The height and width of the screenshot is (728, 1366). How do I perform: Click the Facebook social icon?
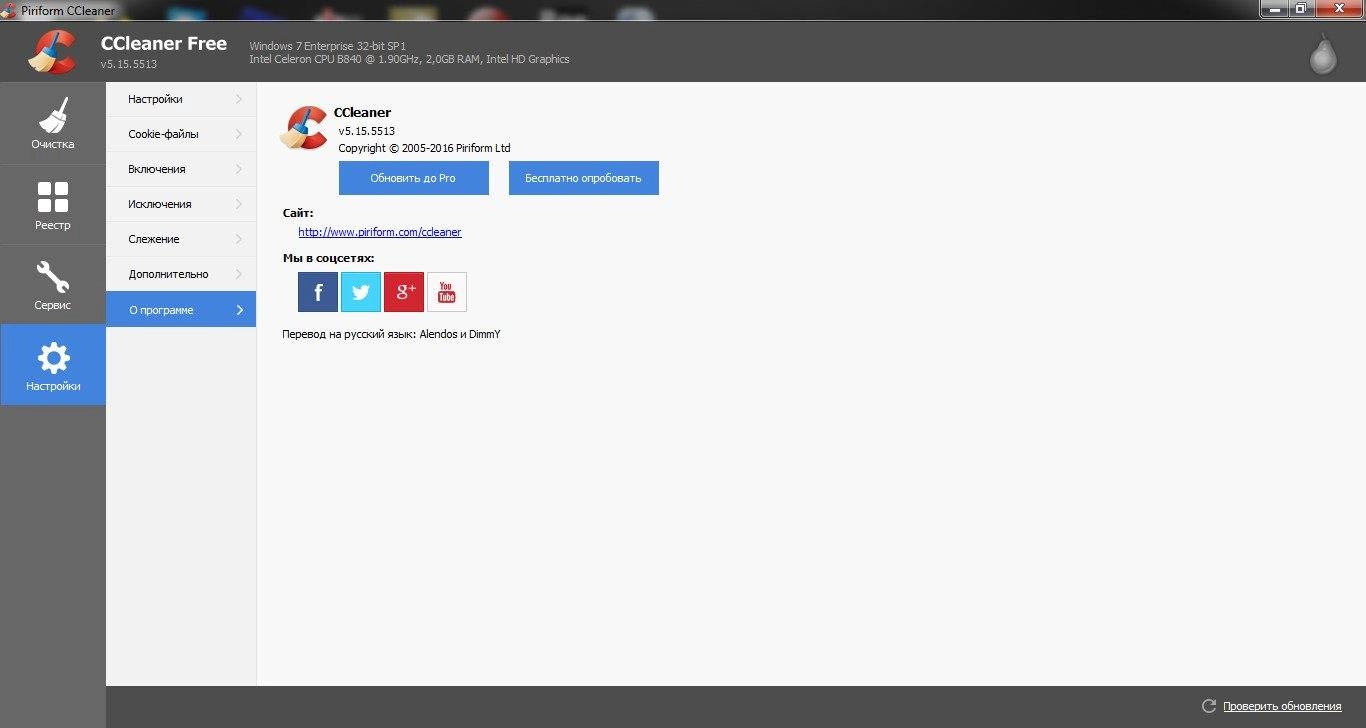point(318,292)
